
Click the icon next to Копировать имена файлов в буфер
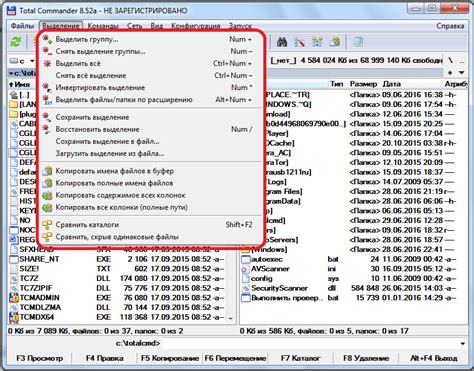click(x=48, y=171)
